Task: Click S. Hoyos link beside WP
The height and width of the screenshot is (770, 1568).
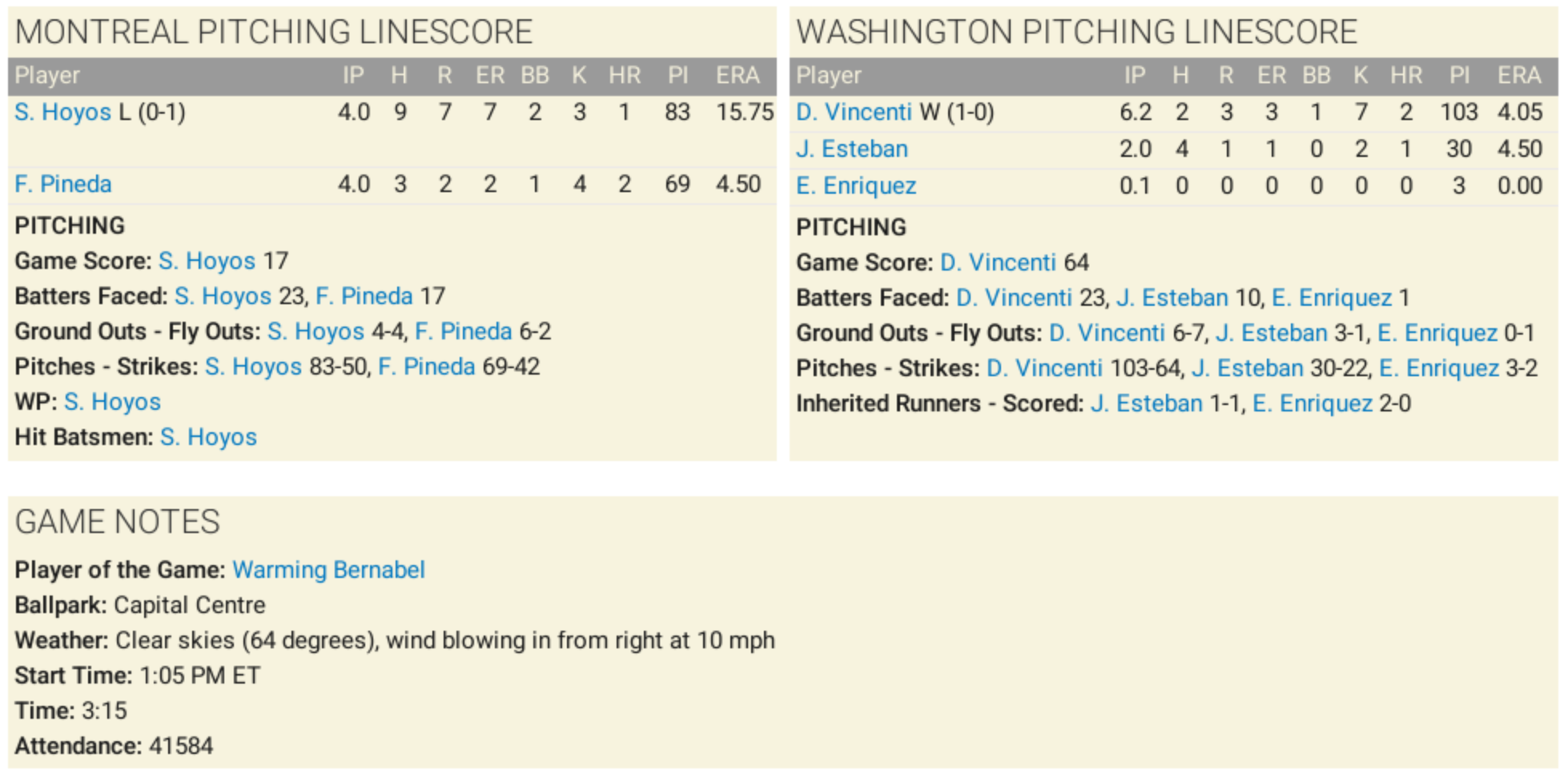Action: point(112,402)
